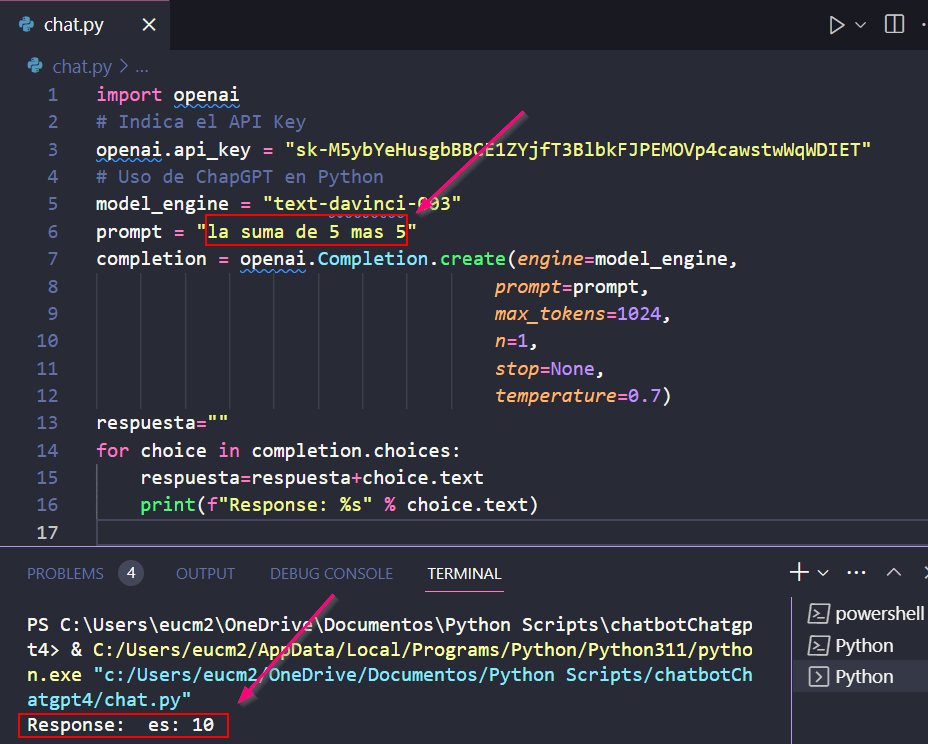
Task: Click the PS prompt path in terminal
Action: coord(390,637)
